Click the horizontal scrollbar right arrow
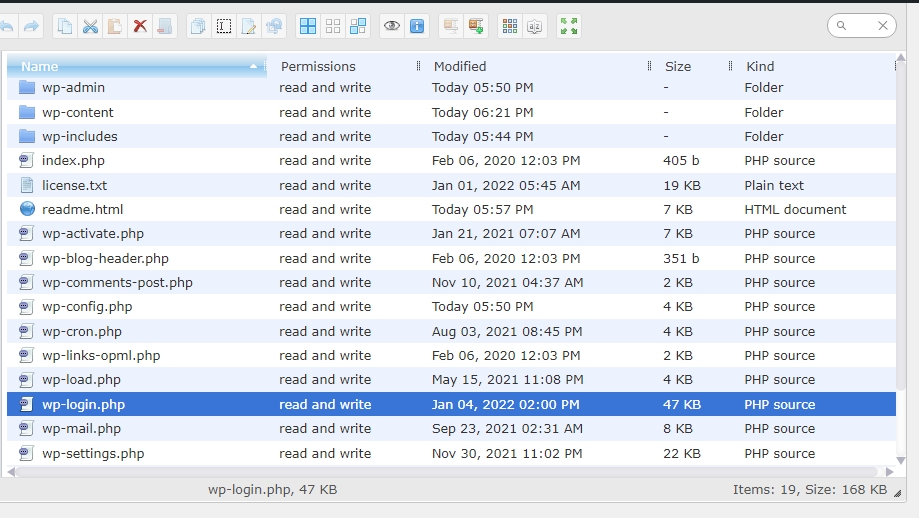 pyautogui.click(x=890, y=472)
